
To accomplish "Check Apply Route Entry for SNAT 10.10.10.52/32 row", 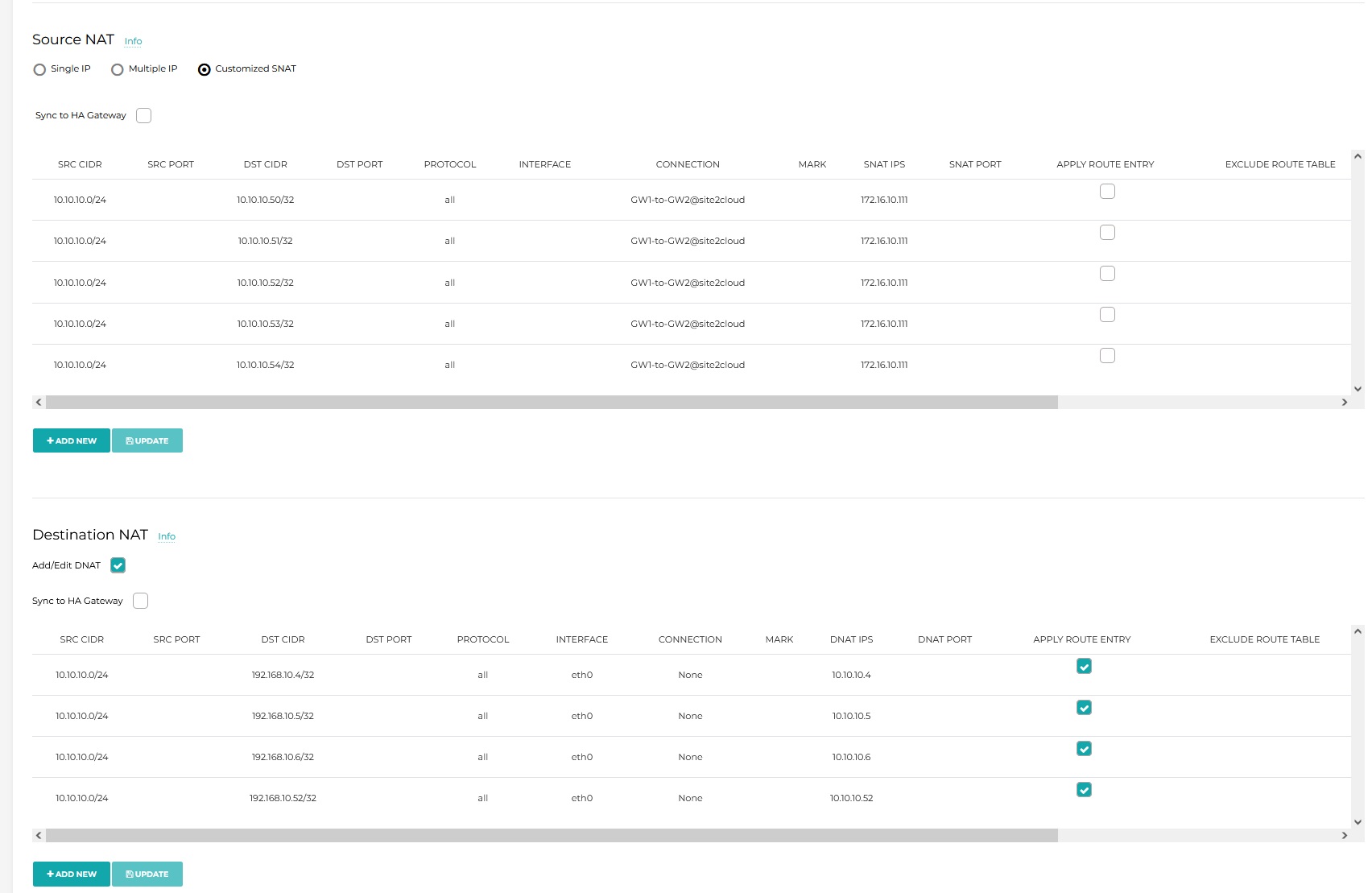I will pos(1108,274).
